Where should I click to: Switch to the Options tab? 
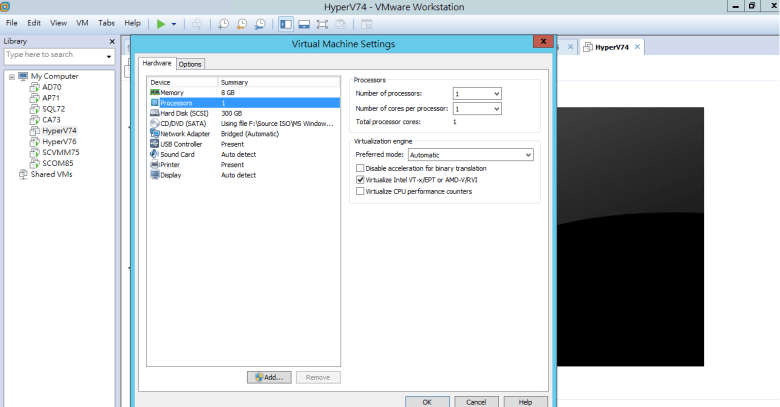click(x=190, y=64)
